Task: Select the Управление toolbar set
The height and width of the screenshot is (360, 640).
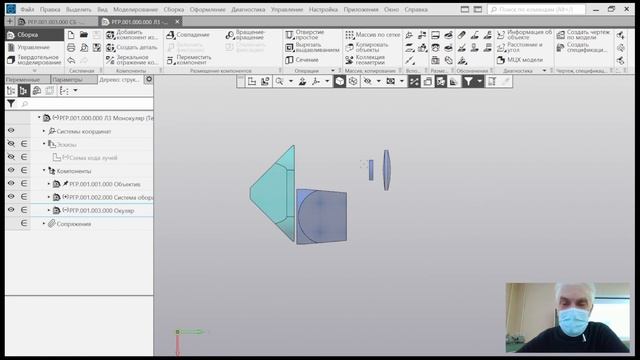Action: (x=33, y=47)
